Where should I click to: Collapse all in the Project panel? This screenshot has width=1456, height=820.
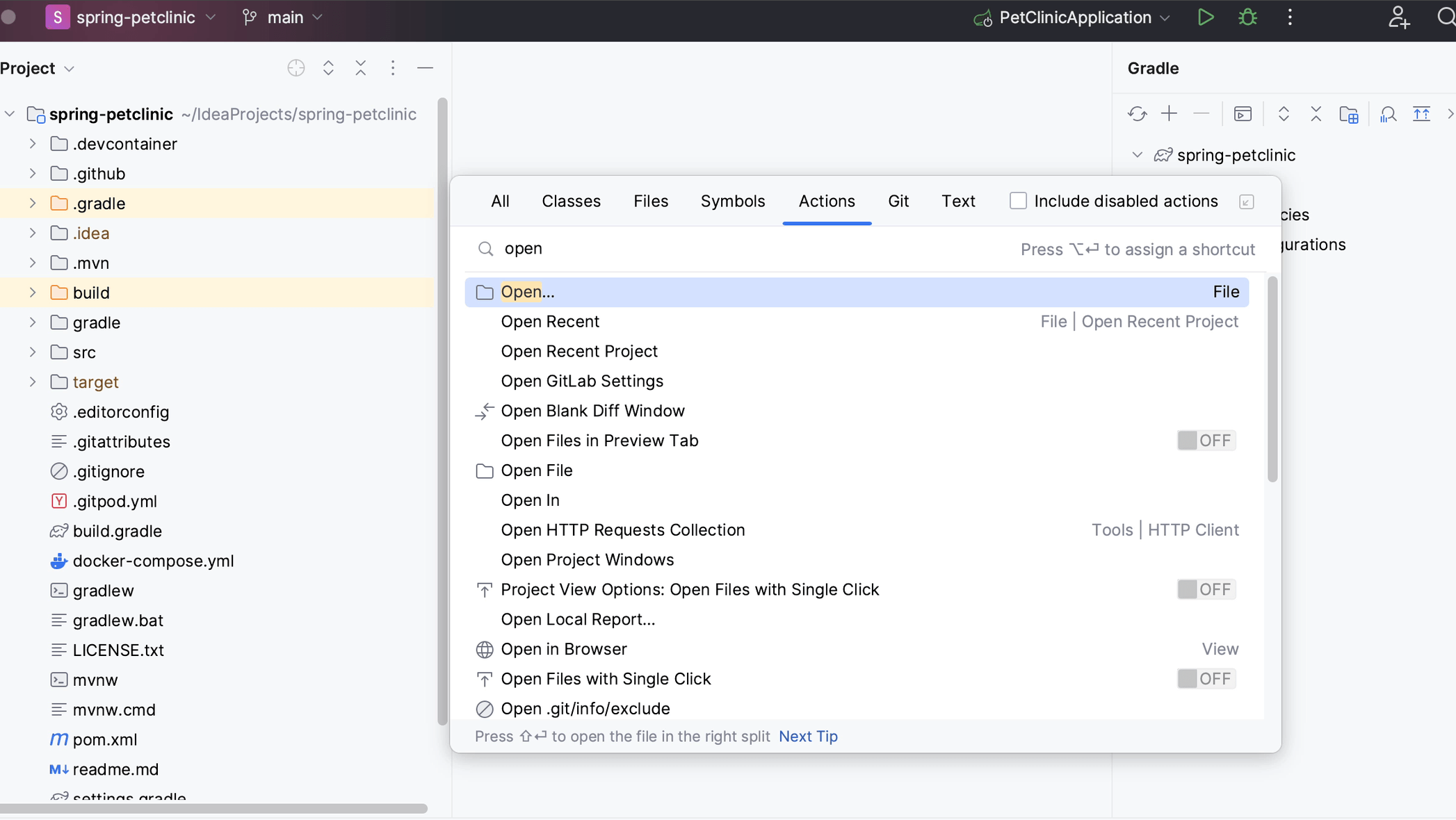point(360,68)
